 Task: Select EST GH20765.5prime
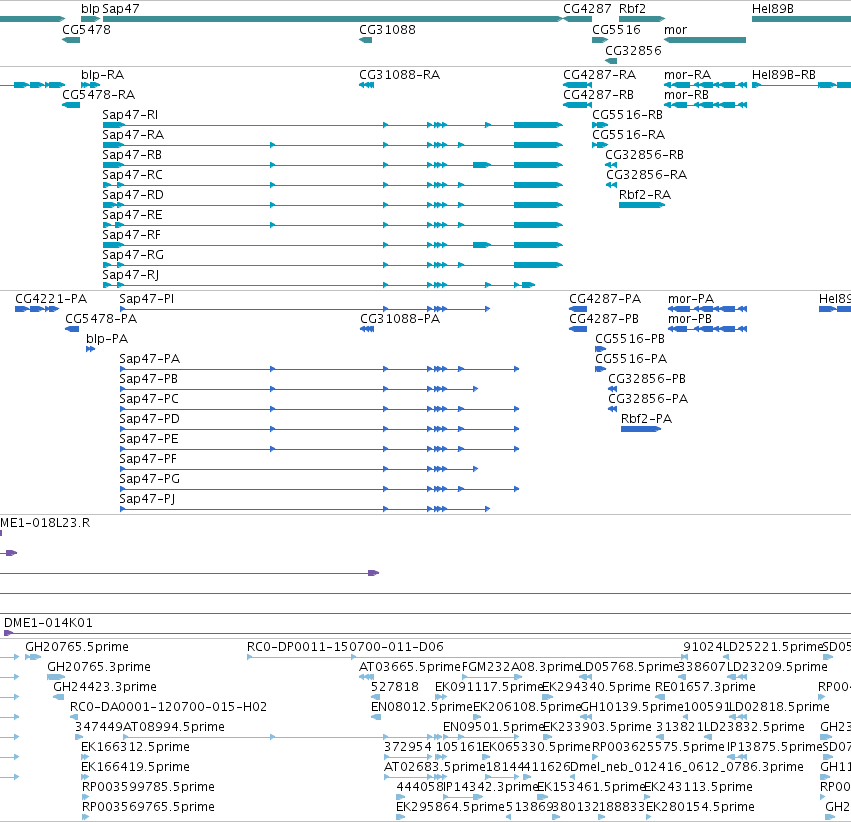coord(77,647)
